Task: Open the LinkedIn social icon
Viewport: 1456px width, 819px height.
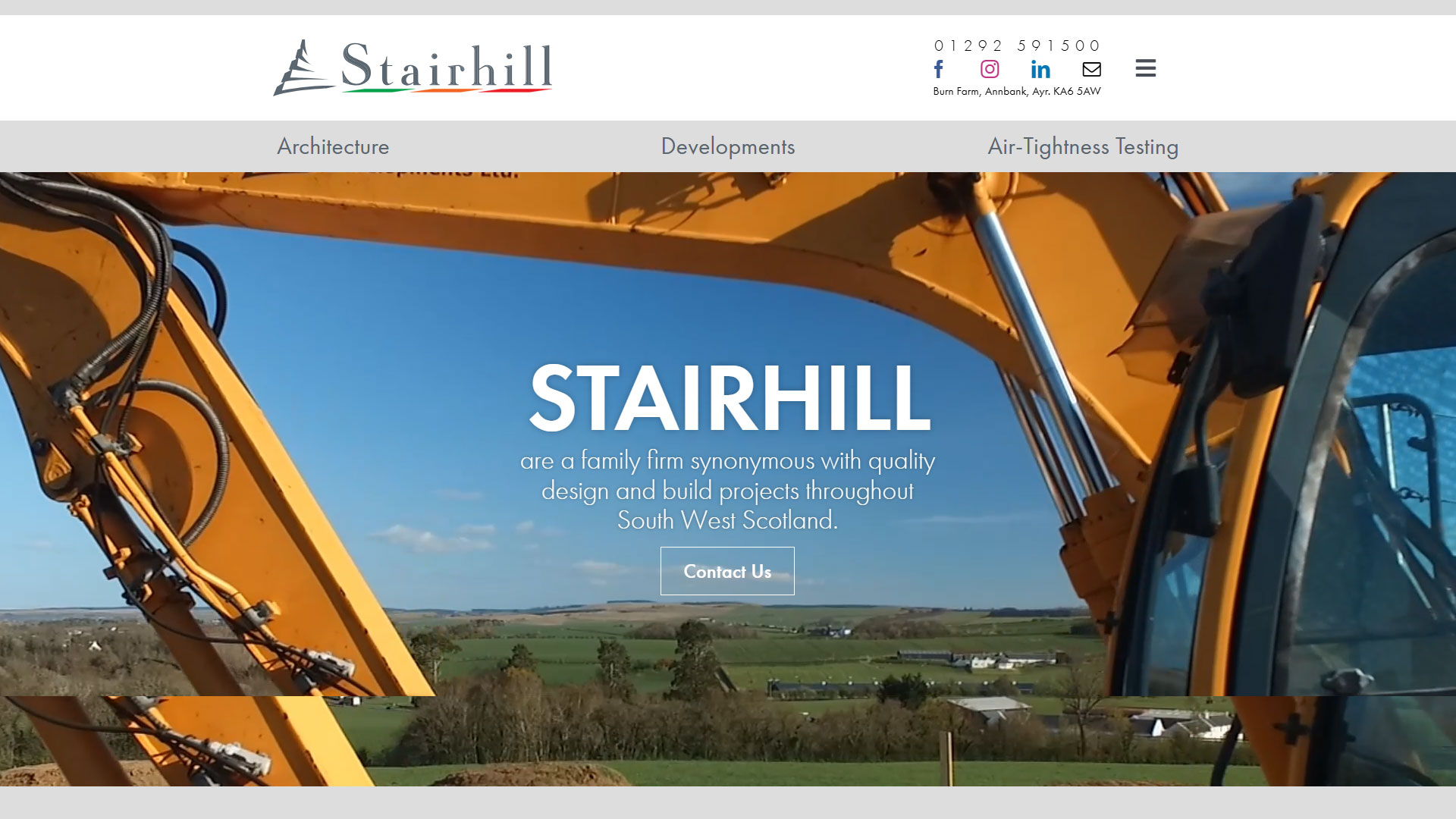Action: [1040, 69]
